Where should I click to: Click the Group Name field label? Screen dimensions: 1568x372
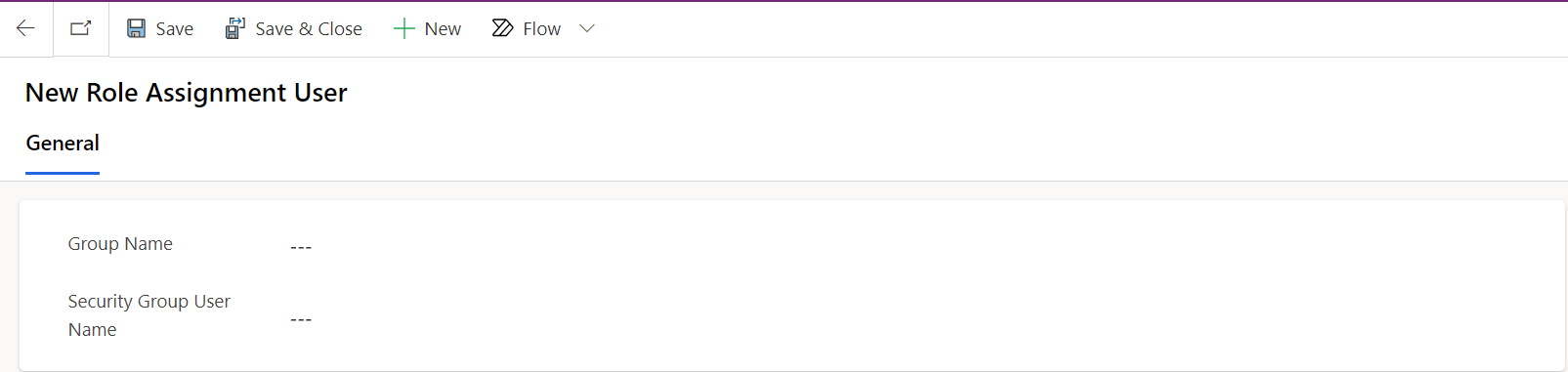(120, 244)
